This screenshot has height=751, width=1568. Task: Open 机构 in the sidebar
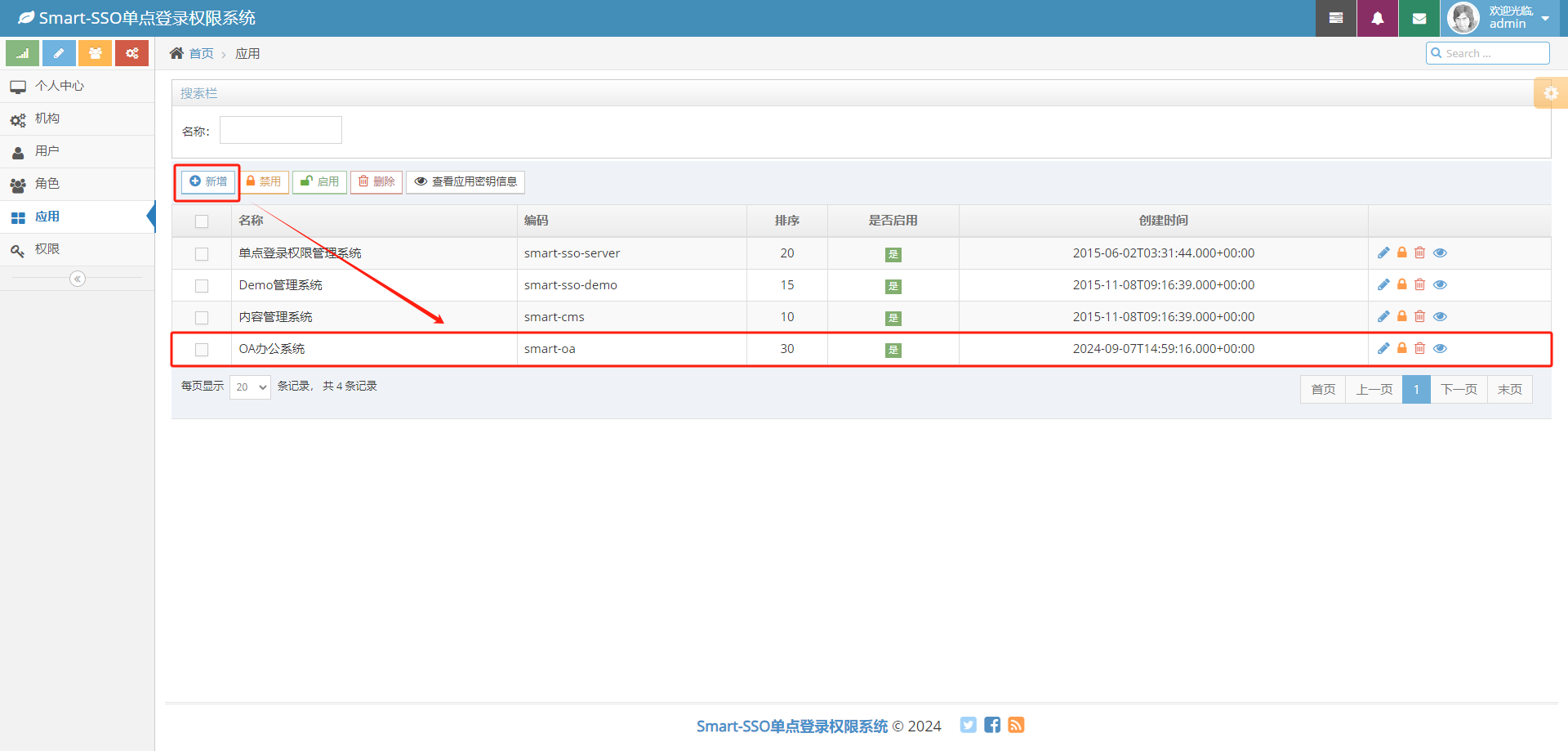tap(78, 118)
